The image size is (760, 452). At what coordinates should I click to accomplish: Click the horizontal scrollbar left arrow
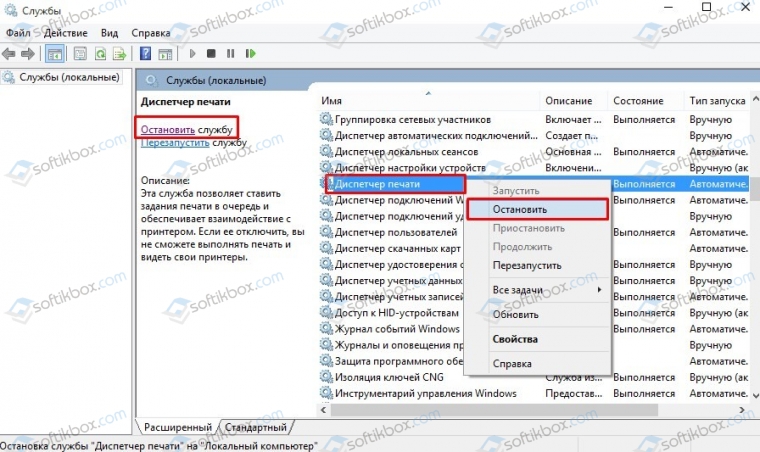point(324,410)
